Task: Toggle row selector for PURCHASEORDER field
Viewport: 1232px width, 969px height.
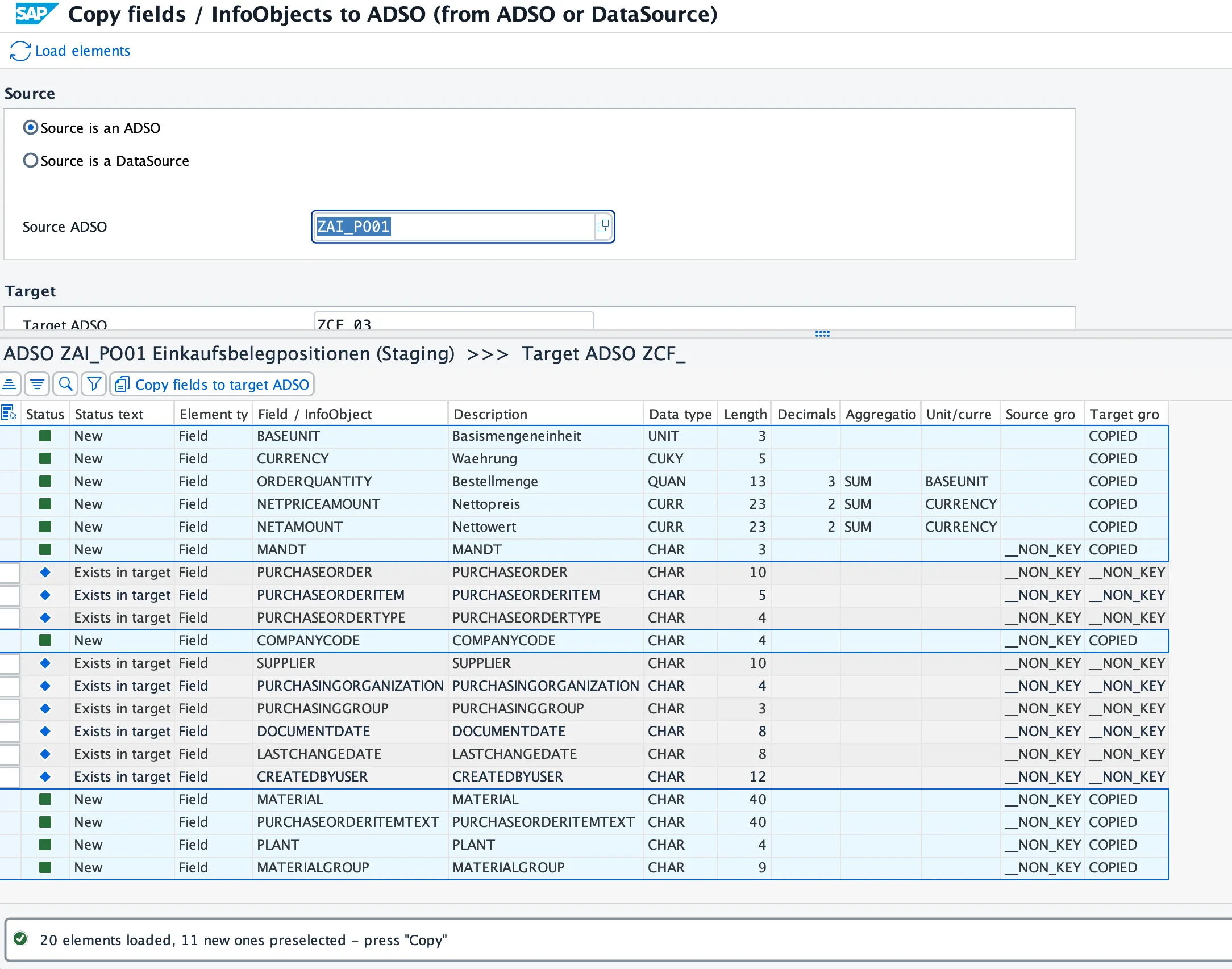Action: coord(10,573)
